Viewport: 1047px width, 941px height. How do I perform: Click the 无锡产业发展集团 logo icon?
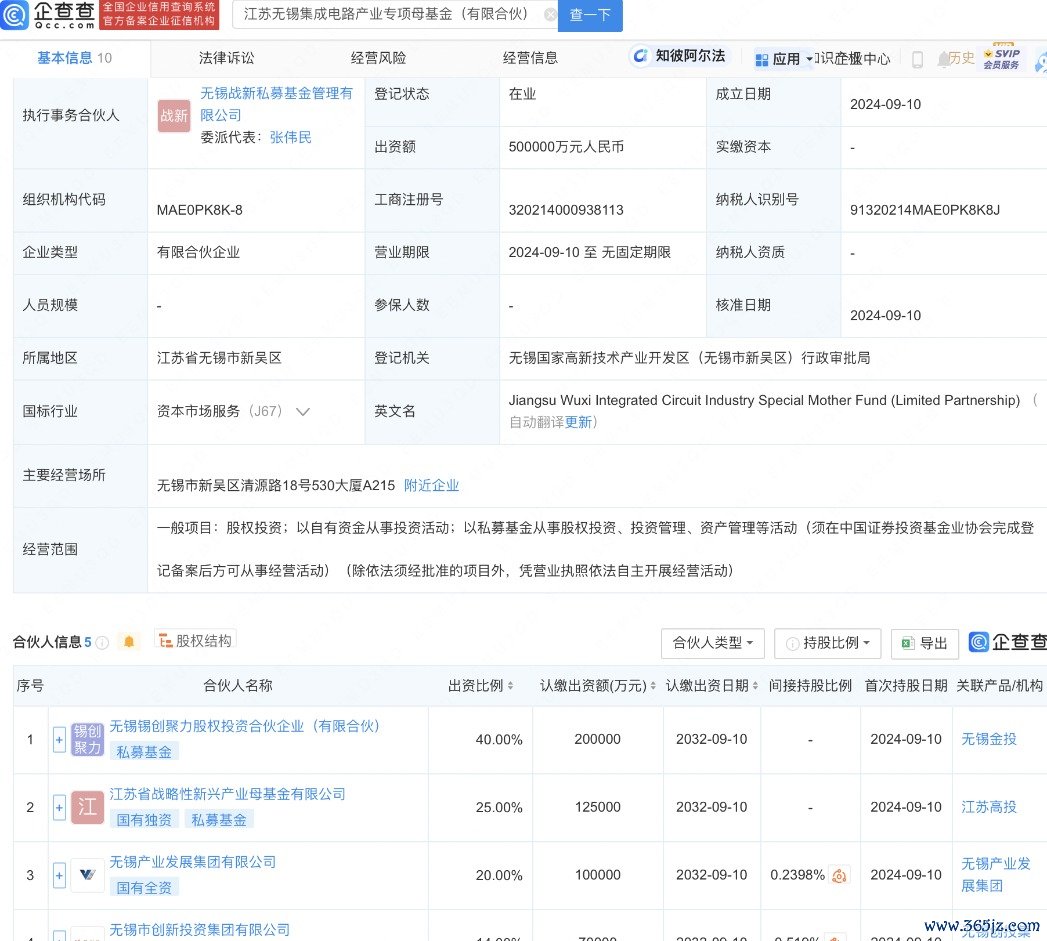point(87,876)
